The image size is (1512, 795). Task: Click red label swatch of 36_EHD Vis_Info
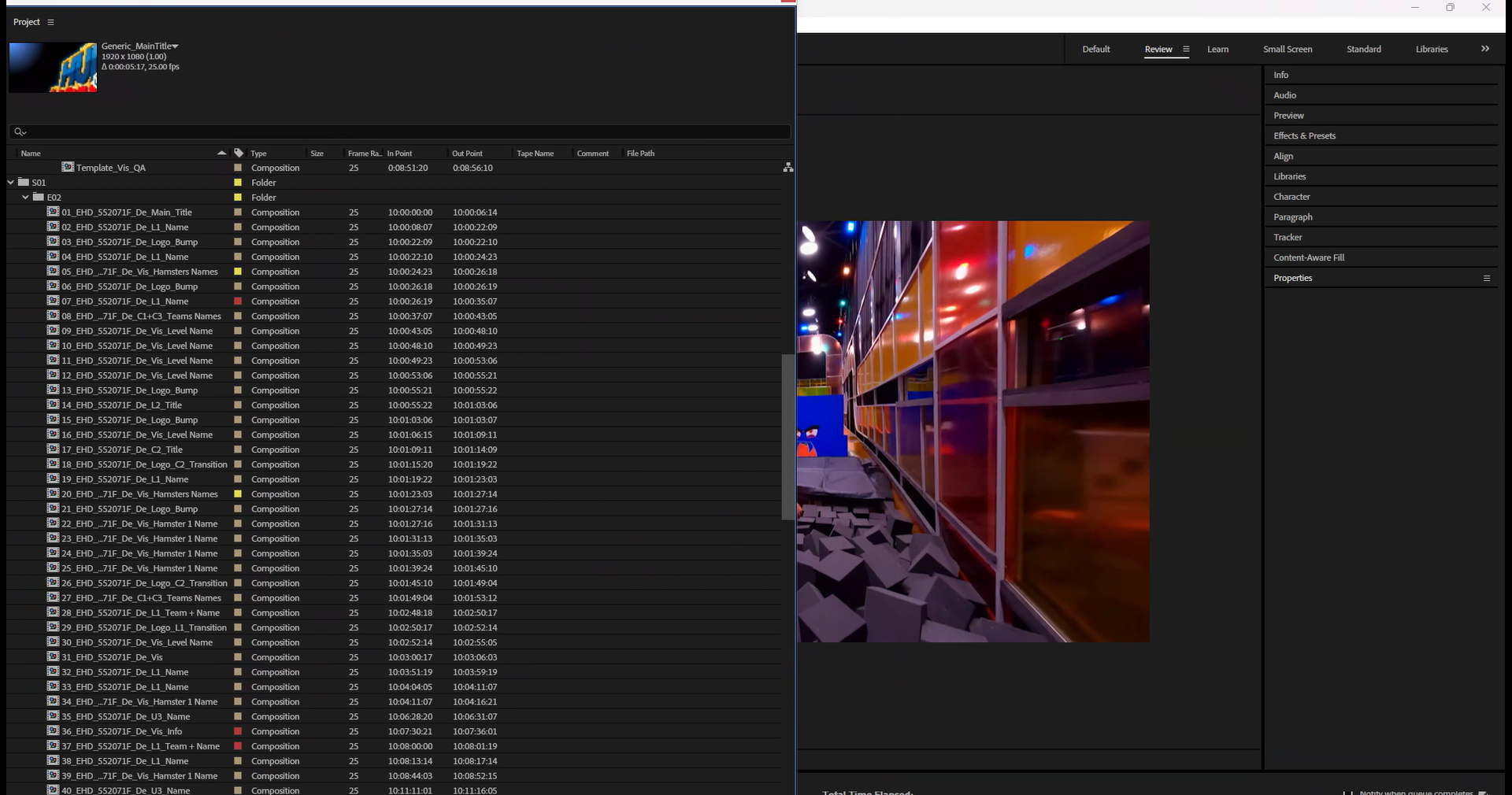coord(238,731)
